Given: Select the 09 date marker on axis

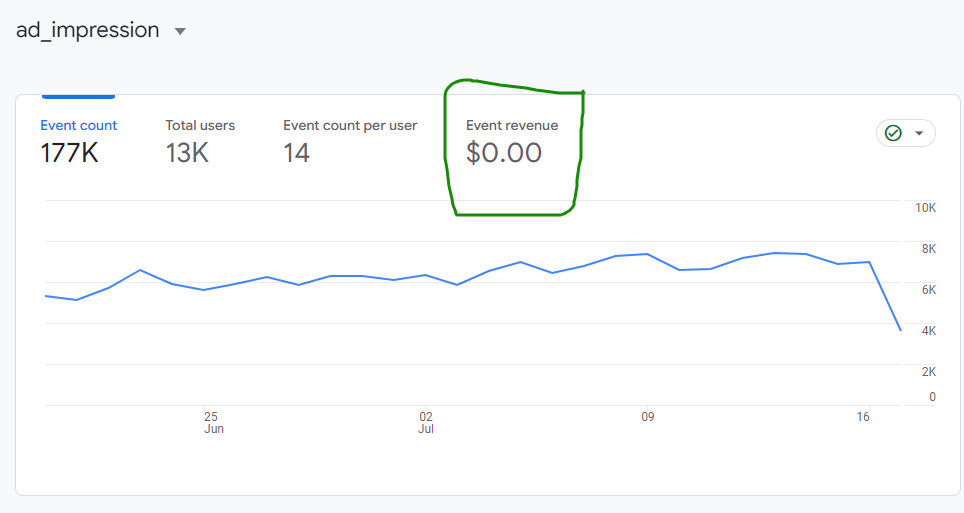Looking at the screenshot, I should (647, 416).
